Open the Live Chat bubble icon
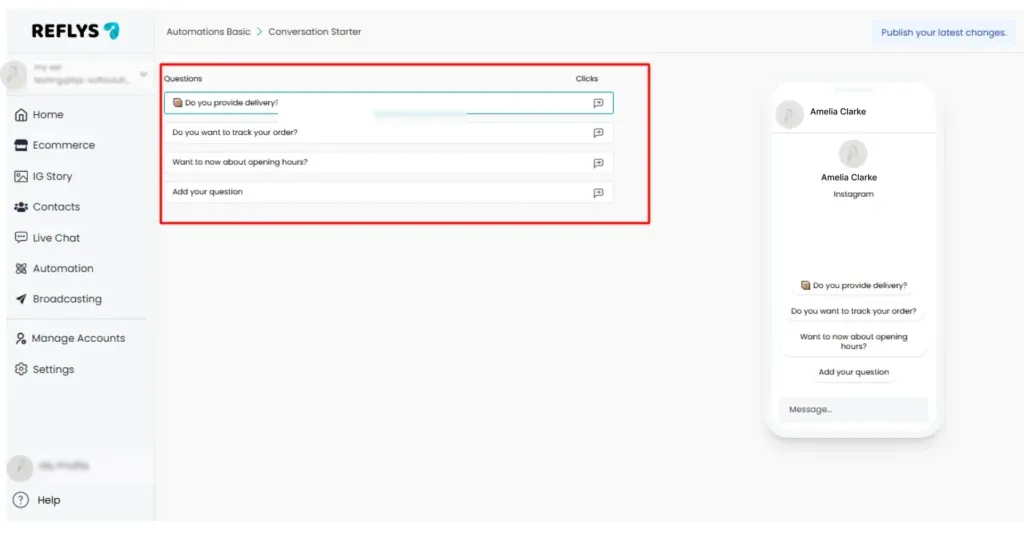 (21, 238)
